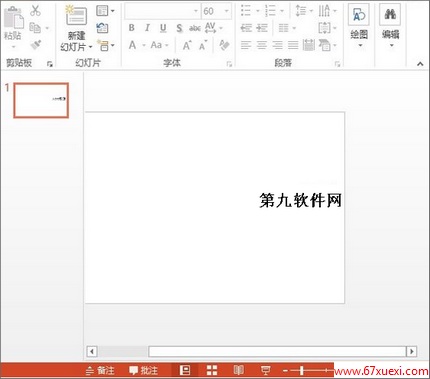Click horizontal scrollbar left arrow
Viewport: 430px width, 379px height.
(92, 351)
